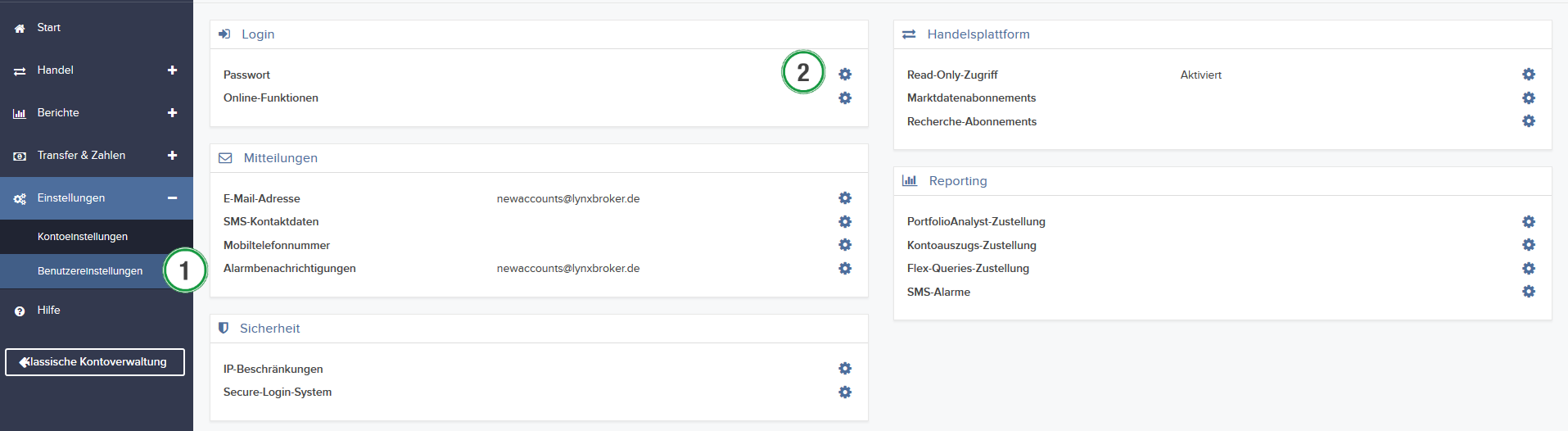Click the Passwort label
1568x431 pixels.
[246, 75]
